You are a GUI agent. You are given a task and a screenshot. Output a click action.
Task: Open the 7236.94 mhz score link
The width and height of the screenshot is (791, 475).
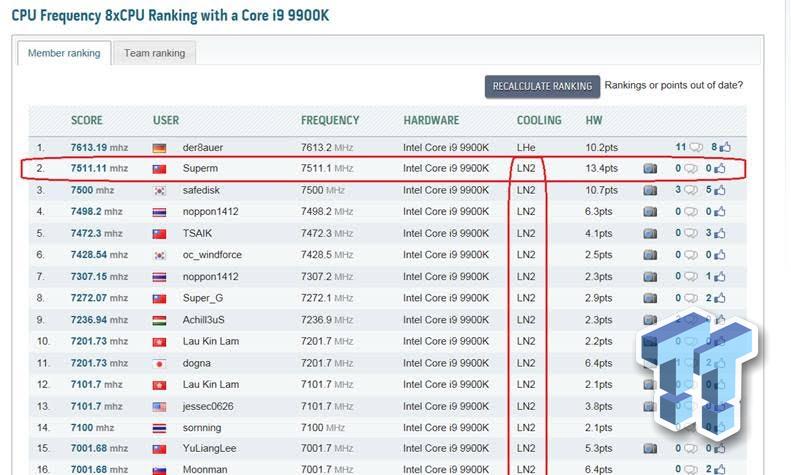99,320
